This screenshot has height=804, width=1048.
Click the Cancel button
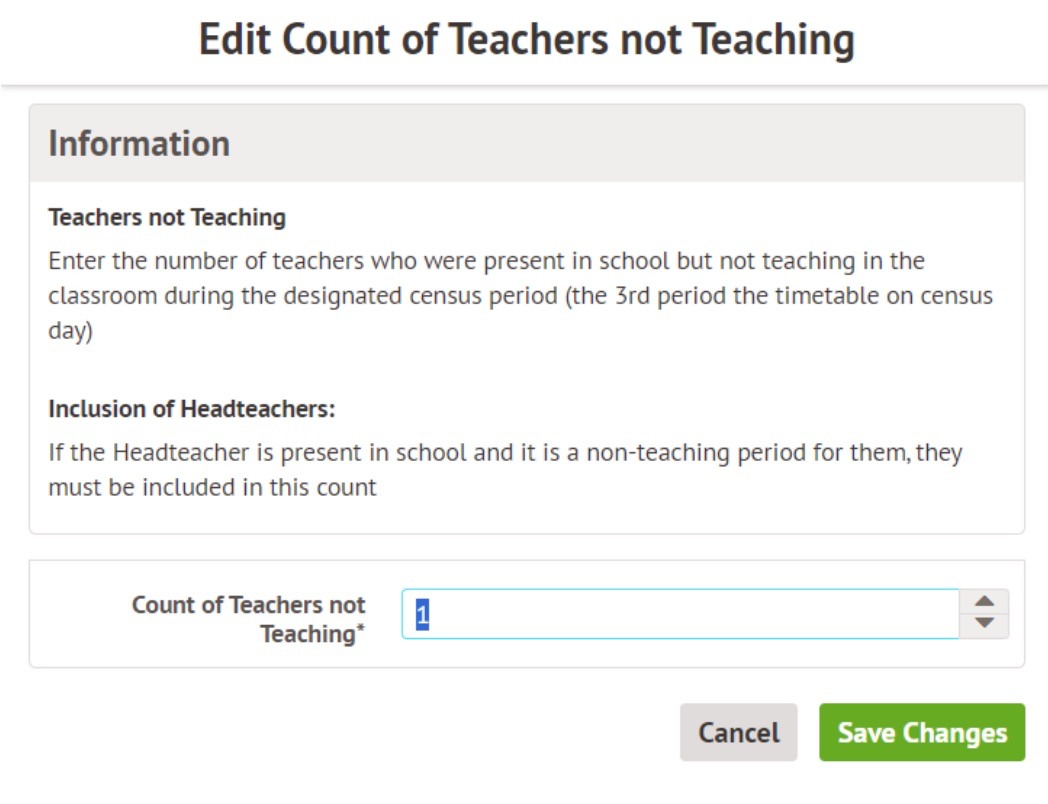(x=738, y=733)
